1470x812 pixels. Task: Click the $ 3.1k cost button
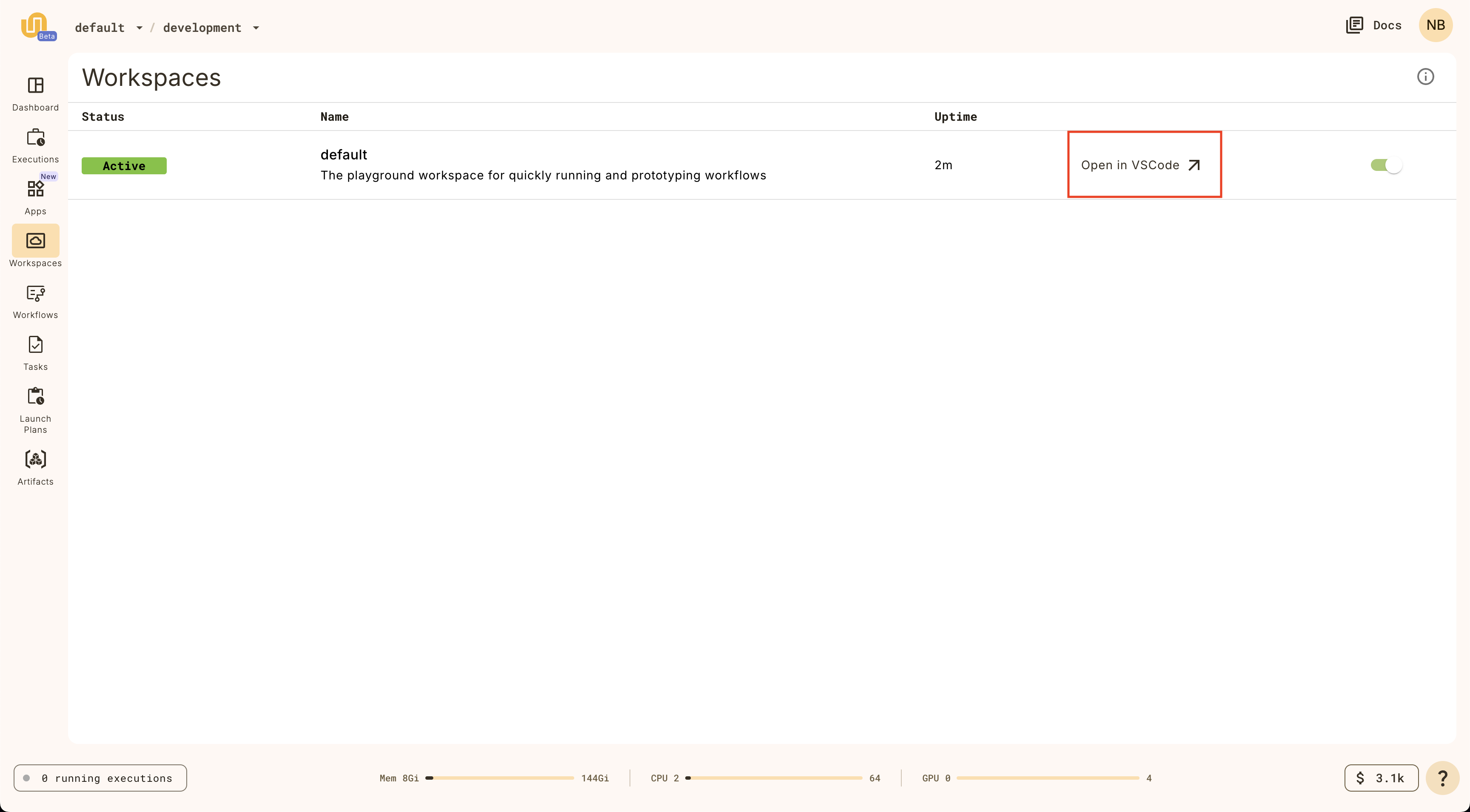[1381, 778]
